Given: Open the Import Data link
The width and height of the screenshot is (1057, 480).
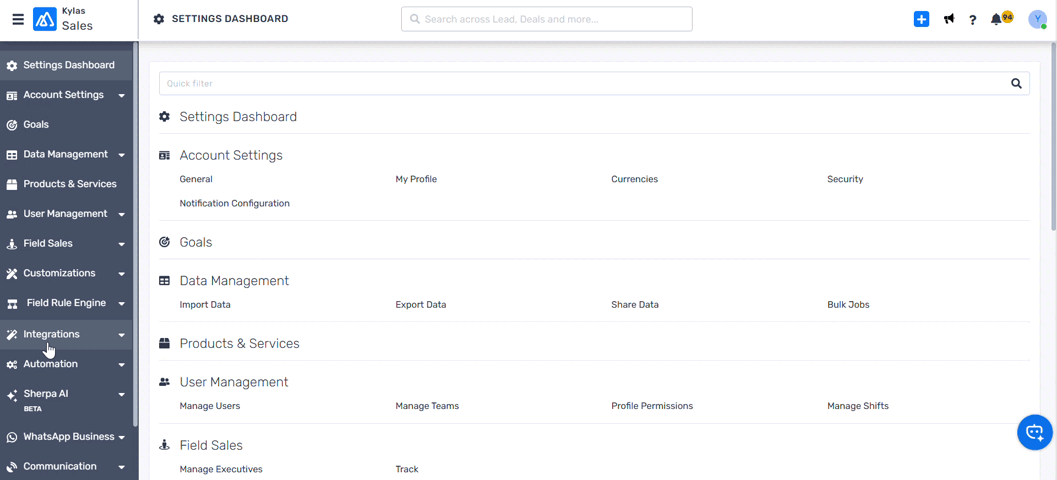Looking at the screenshot, I should [x=205, y=304].
